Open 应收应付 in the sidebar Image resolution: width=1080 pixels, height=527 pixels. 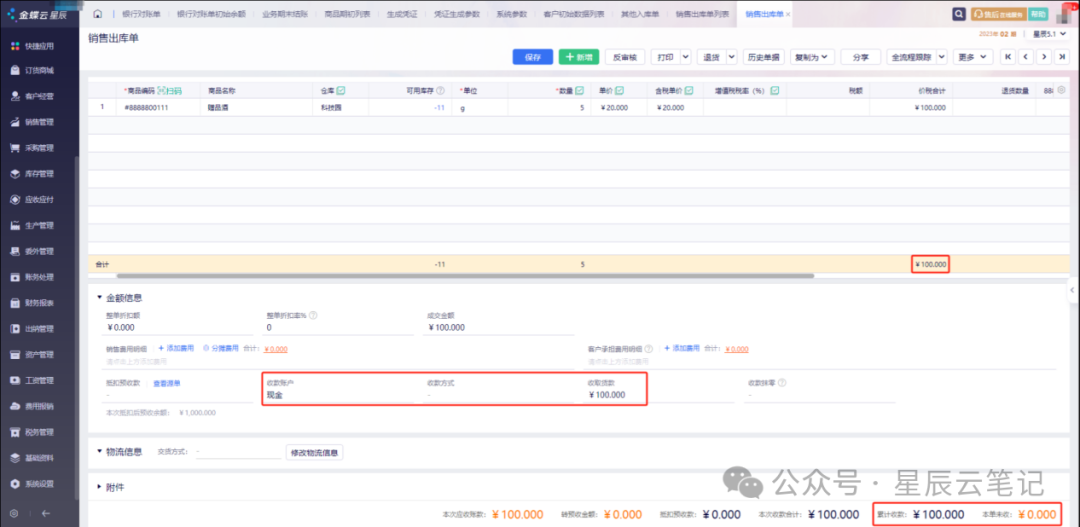coord(39,200)
